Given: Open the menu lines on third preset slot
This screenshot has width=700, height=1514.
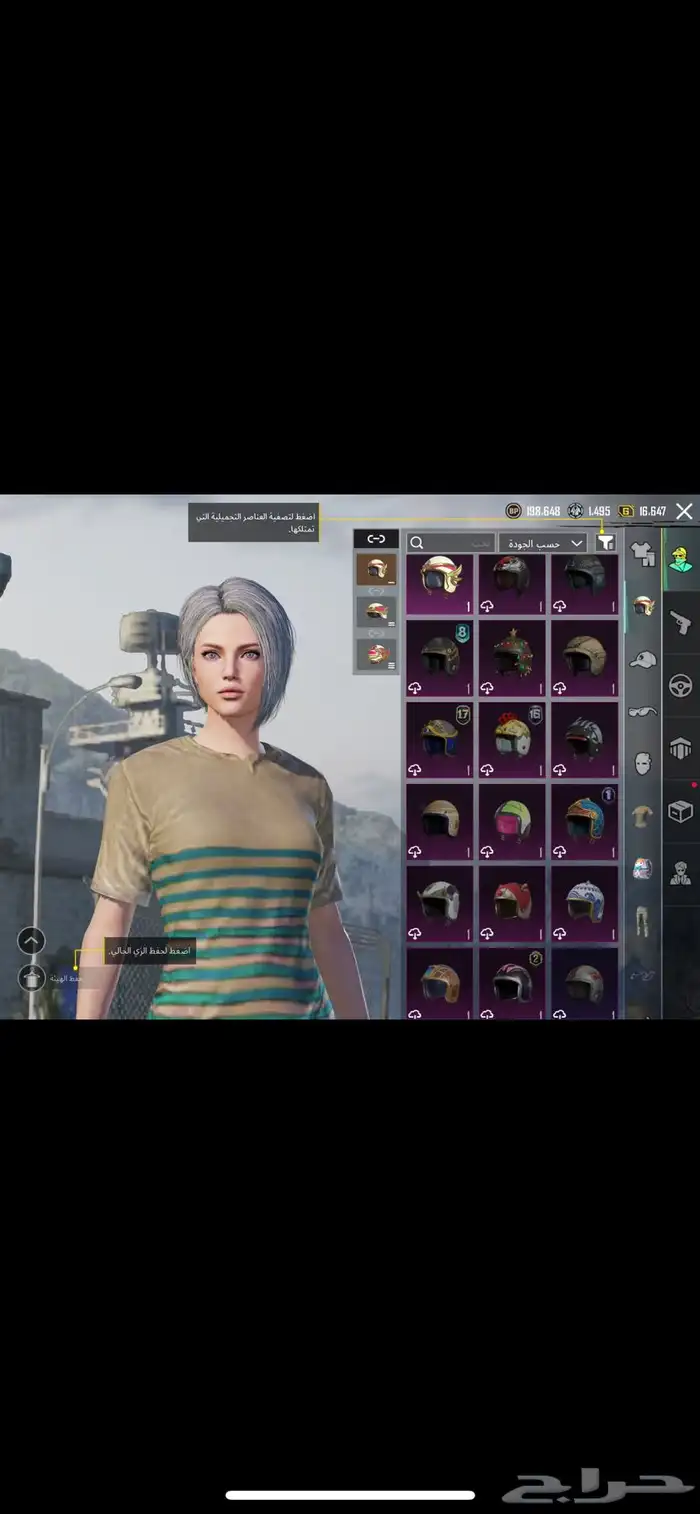Looking at the screenshot, I should pyautogui.click(x=390, y=664).
